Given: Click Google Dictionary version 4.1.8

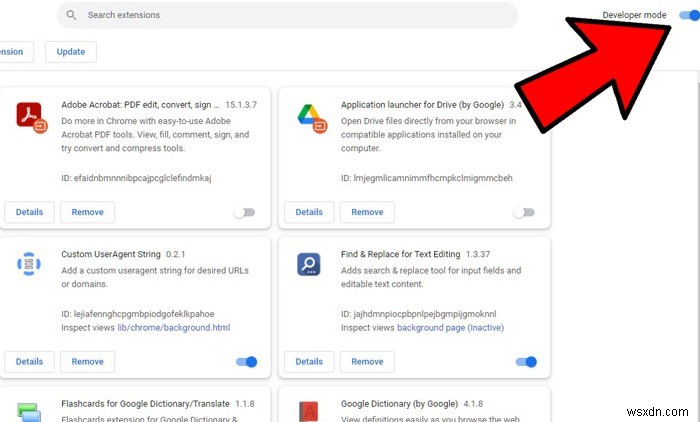Looking at the screenshot, I should click(473, 404).
